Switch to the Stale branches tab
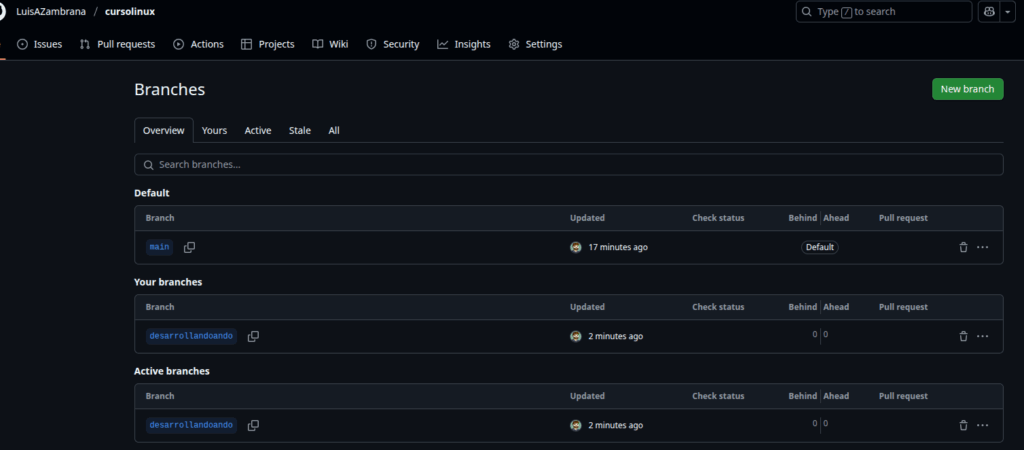This screenshot has width=1024, height=450. (x=300, y=130)
